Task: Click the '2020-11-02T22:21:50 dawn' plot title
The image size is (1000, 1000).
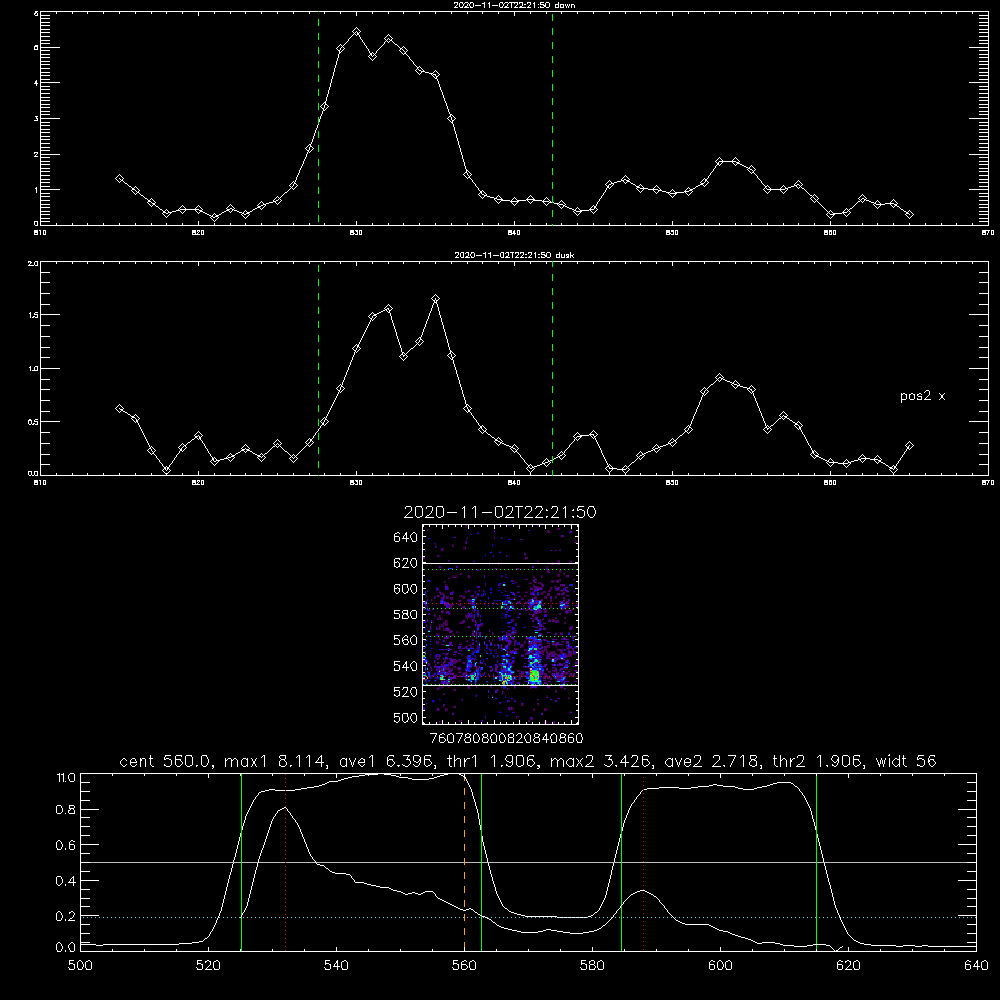Action: click(514, 5)
